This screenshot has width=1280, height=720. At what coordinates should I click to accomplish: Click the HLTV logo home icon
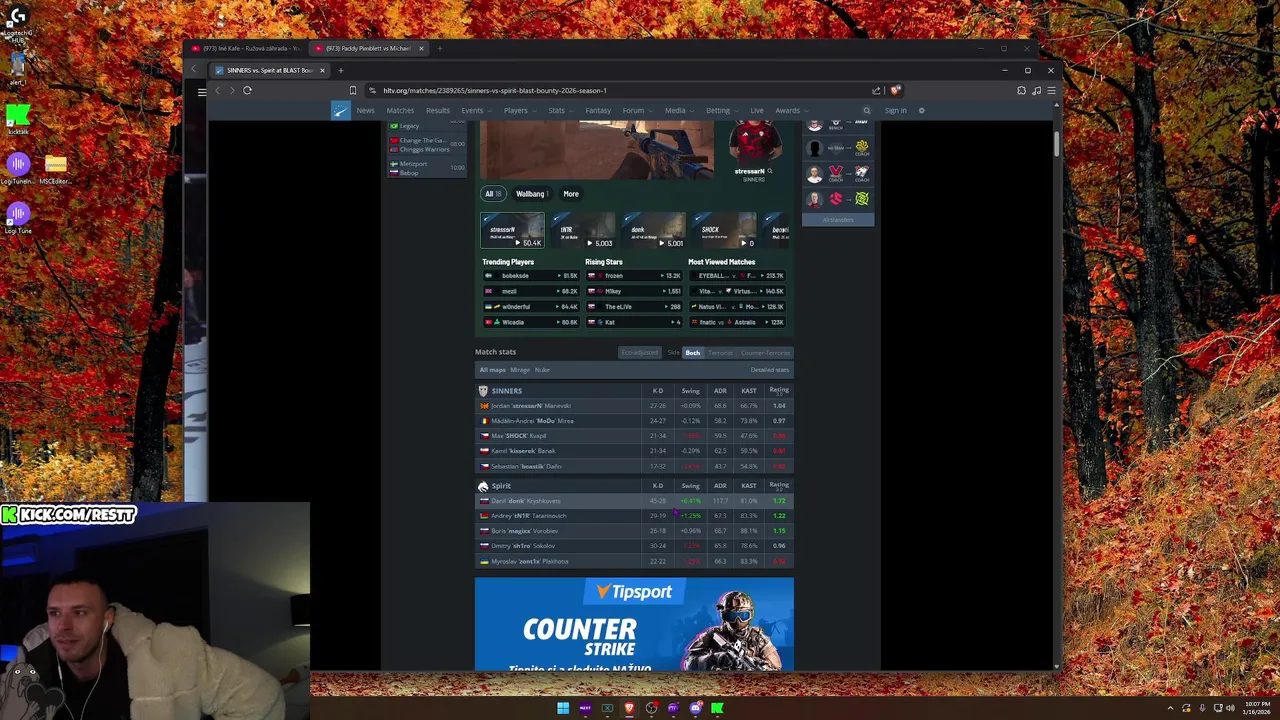pyautogui.click(x=341, y=110)
